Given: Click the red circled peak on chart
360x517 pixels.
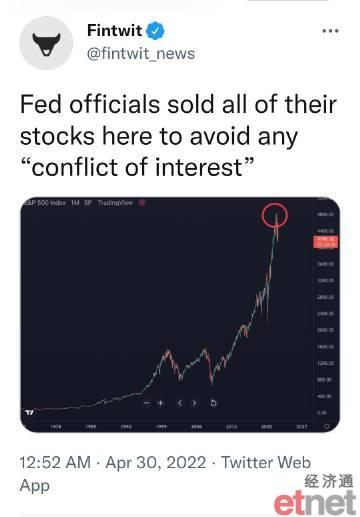Looking at the screenshot, I should (275, 215).
